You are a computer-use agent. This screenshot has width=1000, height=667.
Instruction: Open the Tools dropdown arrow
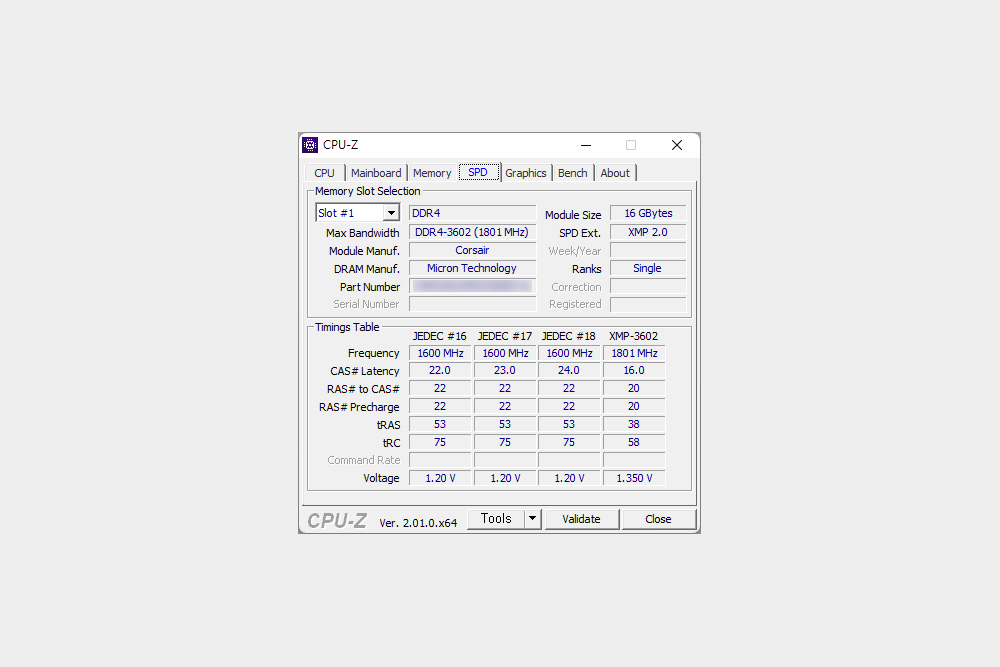533,519
